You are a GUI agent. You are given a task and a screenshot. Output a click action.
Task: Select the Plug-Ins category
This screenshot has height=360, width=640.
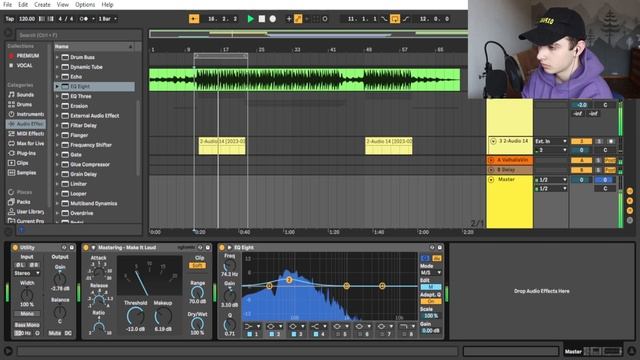pos(27,153)
